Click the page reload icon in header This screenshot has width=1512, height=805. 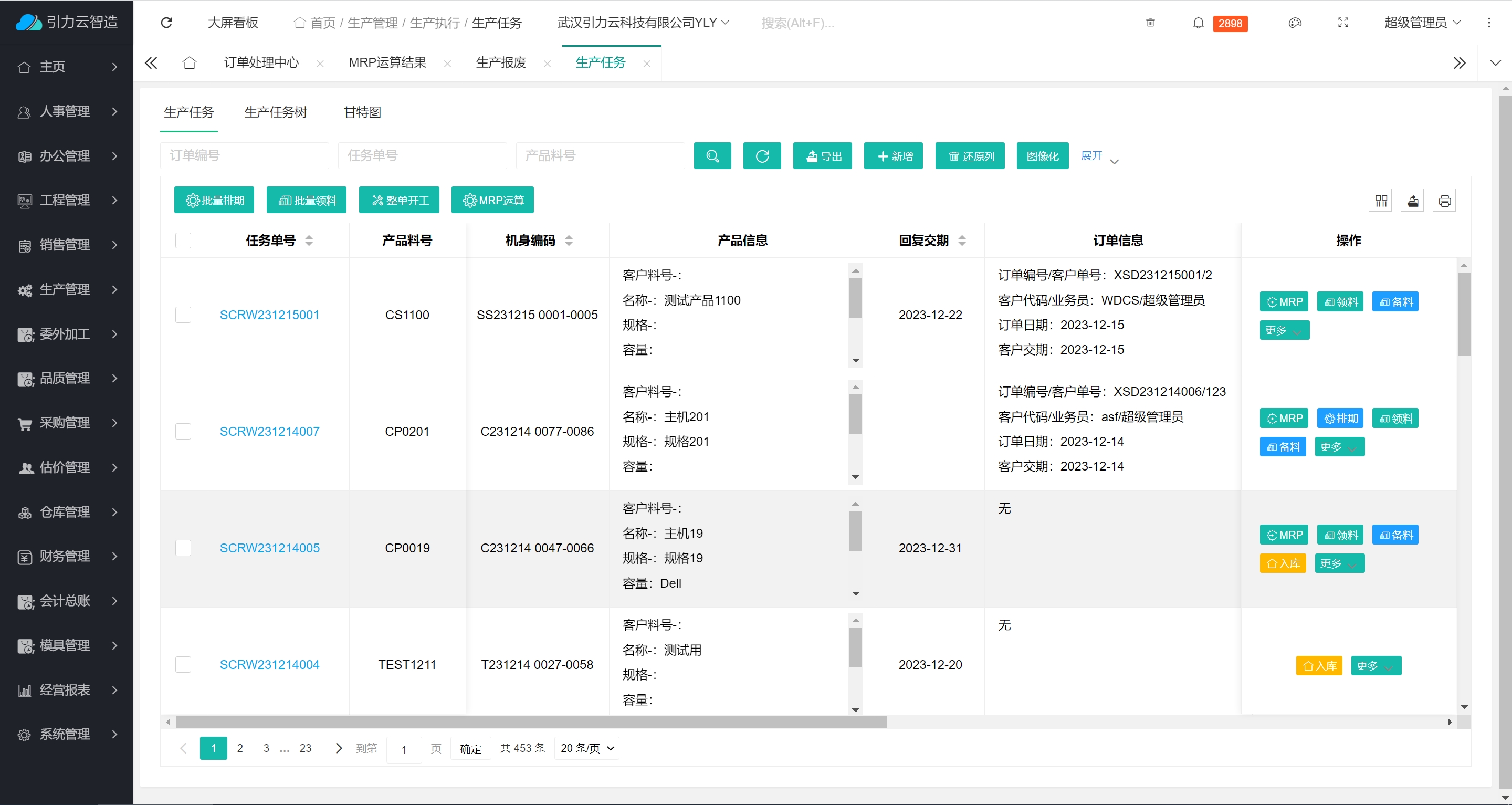click(x=167, y=23)
